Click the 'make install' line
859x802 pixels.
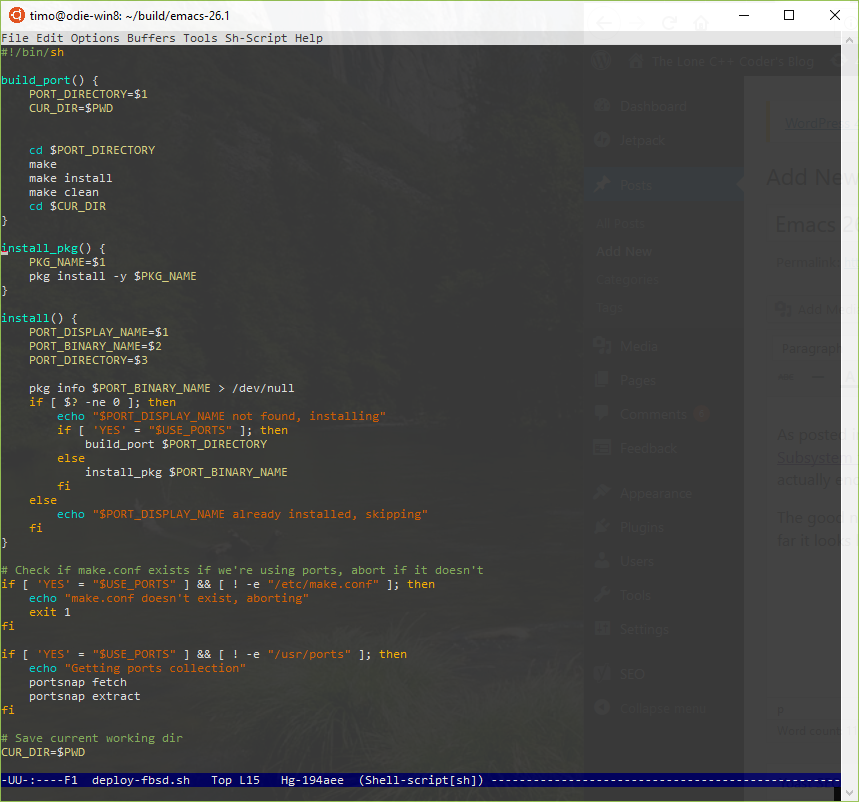click(71, 178)
